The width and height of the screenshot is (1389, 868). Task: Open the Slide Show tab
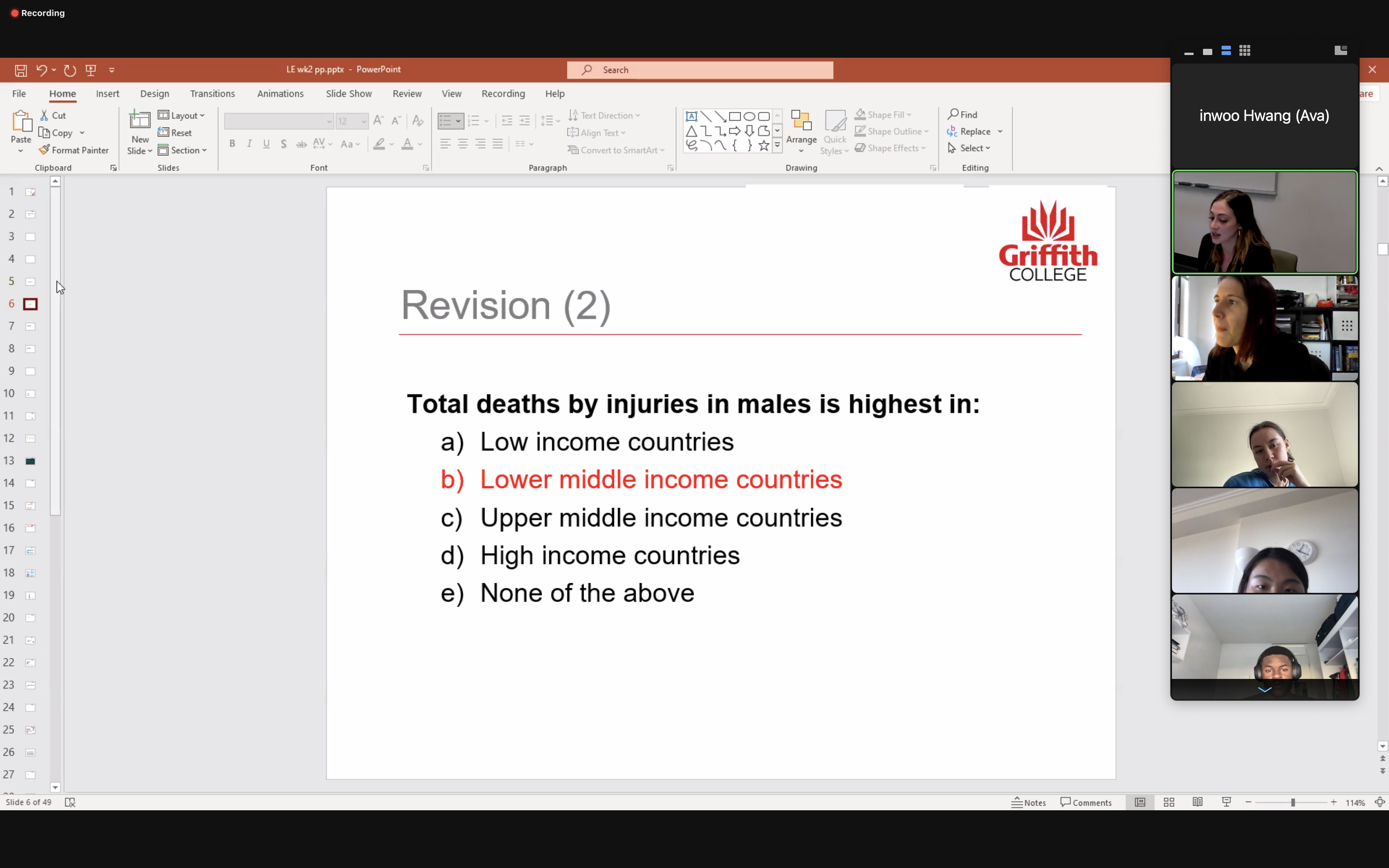348,93
